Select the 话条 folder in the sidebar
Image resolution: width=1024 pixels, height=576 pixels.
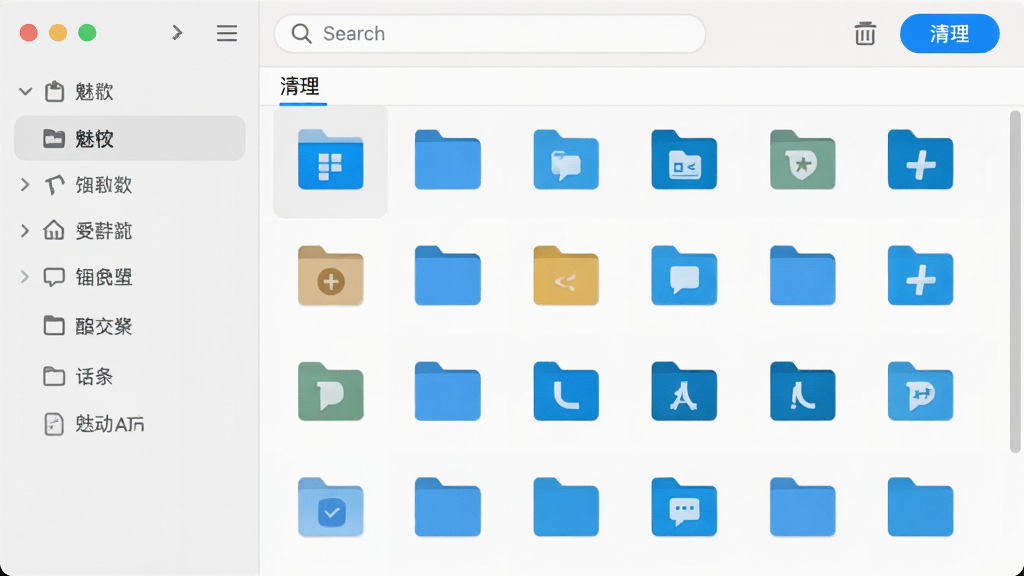pyautogui.click(x=130, y=376)
